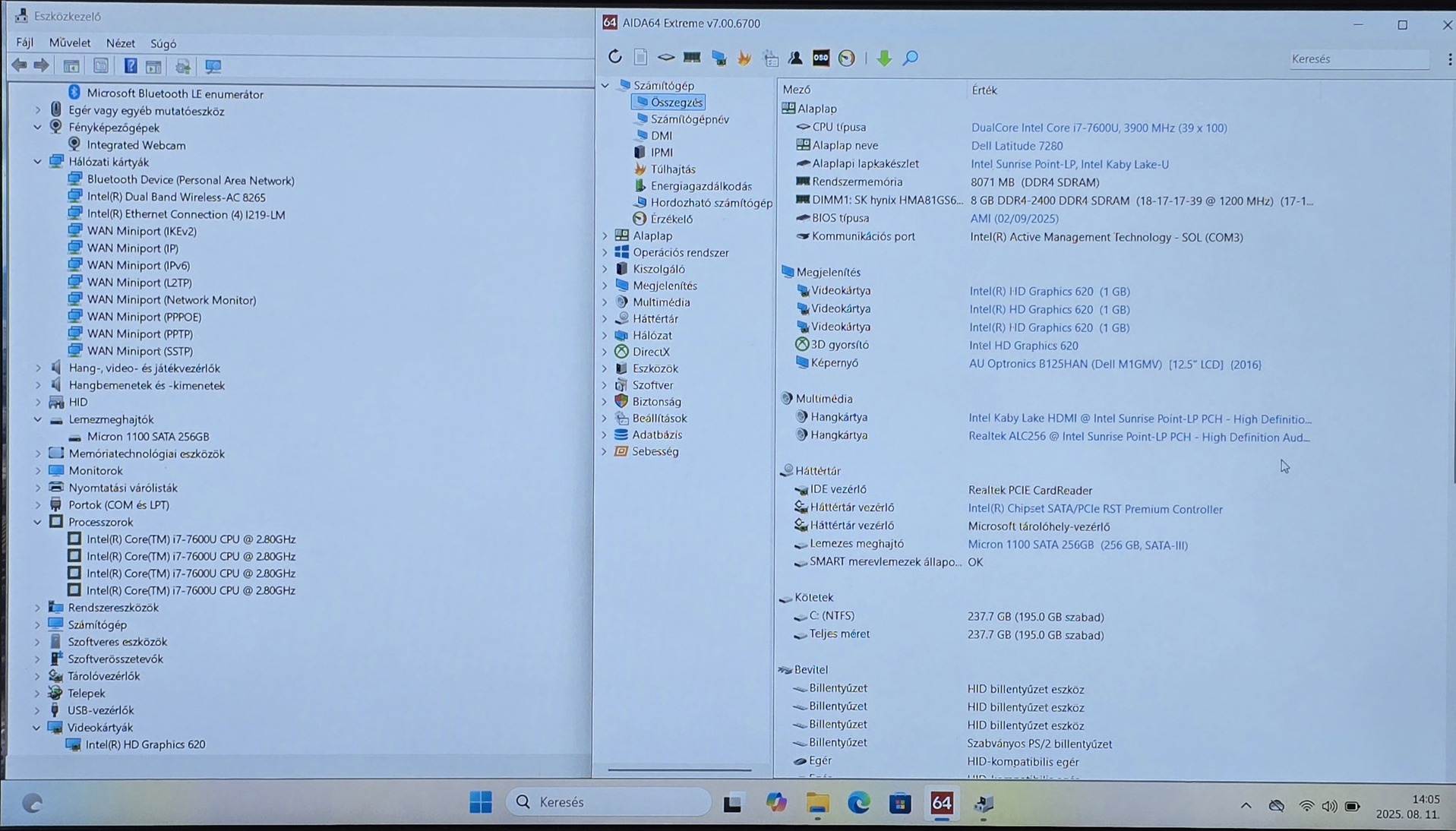Click the Dell Latitude 7280 link

click(x=1017, y=146)
